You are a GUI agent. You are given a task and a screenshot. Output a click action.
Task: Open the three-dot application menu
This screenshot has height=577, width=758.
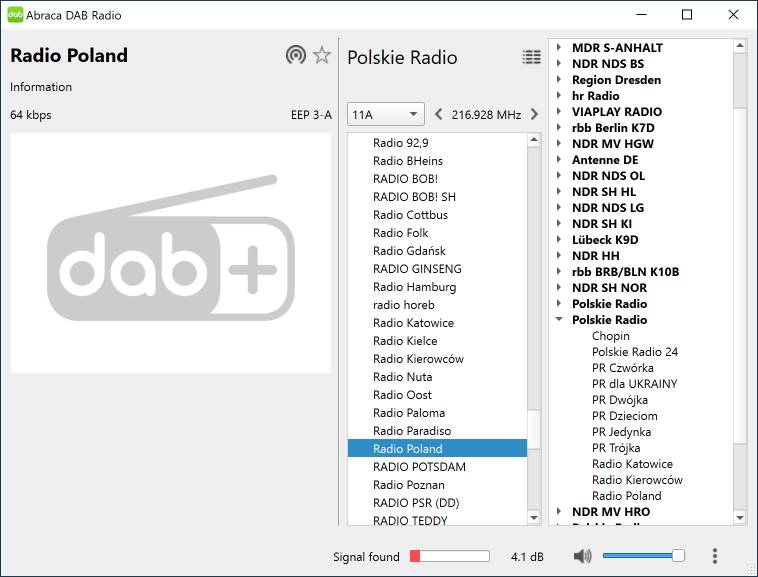tap(715, 556)
